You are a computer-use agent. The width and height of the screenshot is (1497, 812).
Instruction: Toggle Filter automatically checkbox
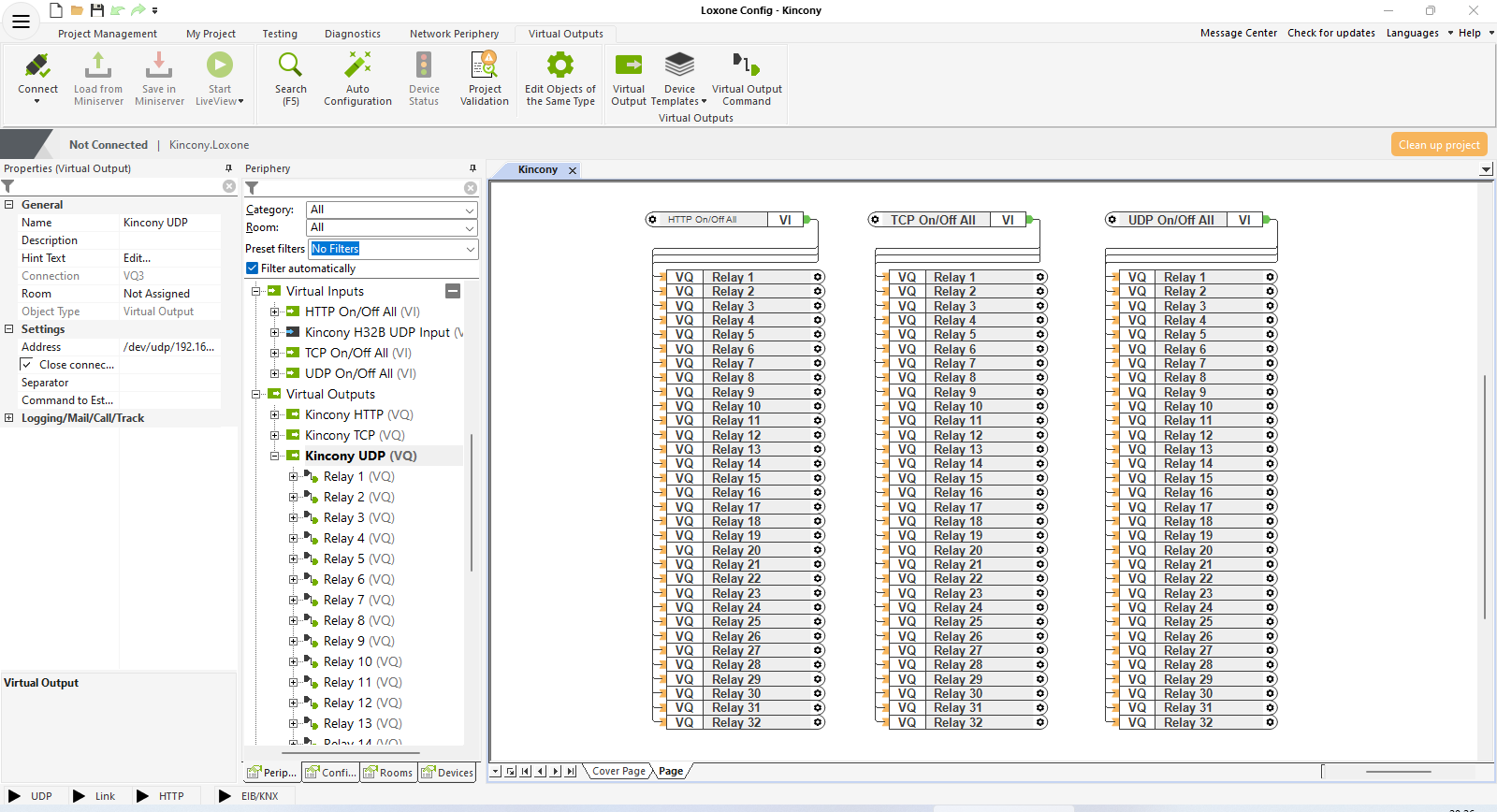[253, 268]
